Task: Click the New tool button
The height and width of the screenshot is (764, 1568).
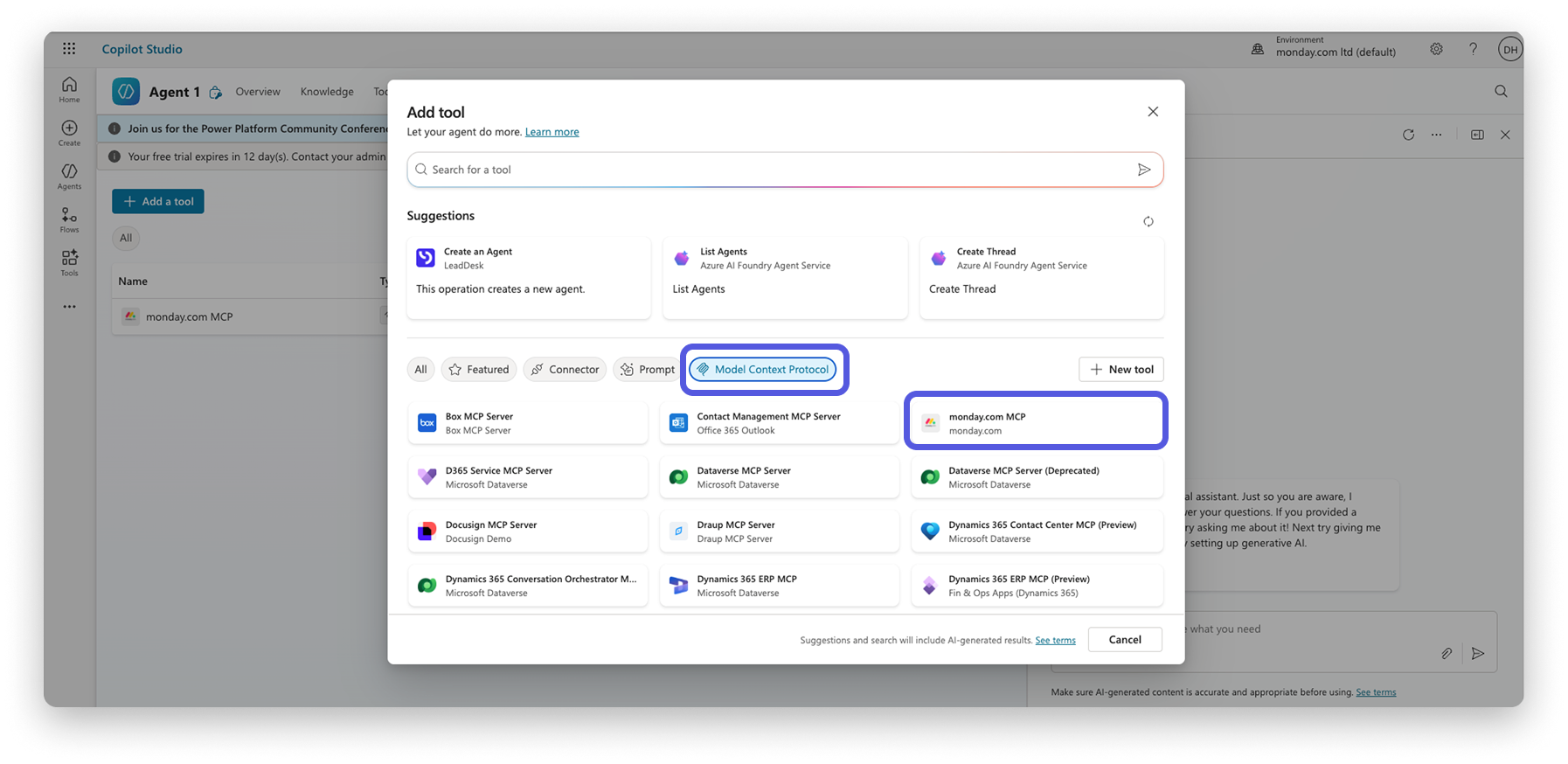Action: (x=1121, y=370)
